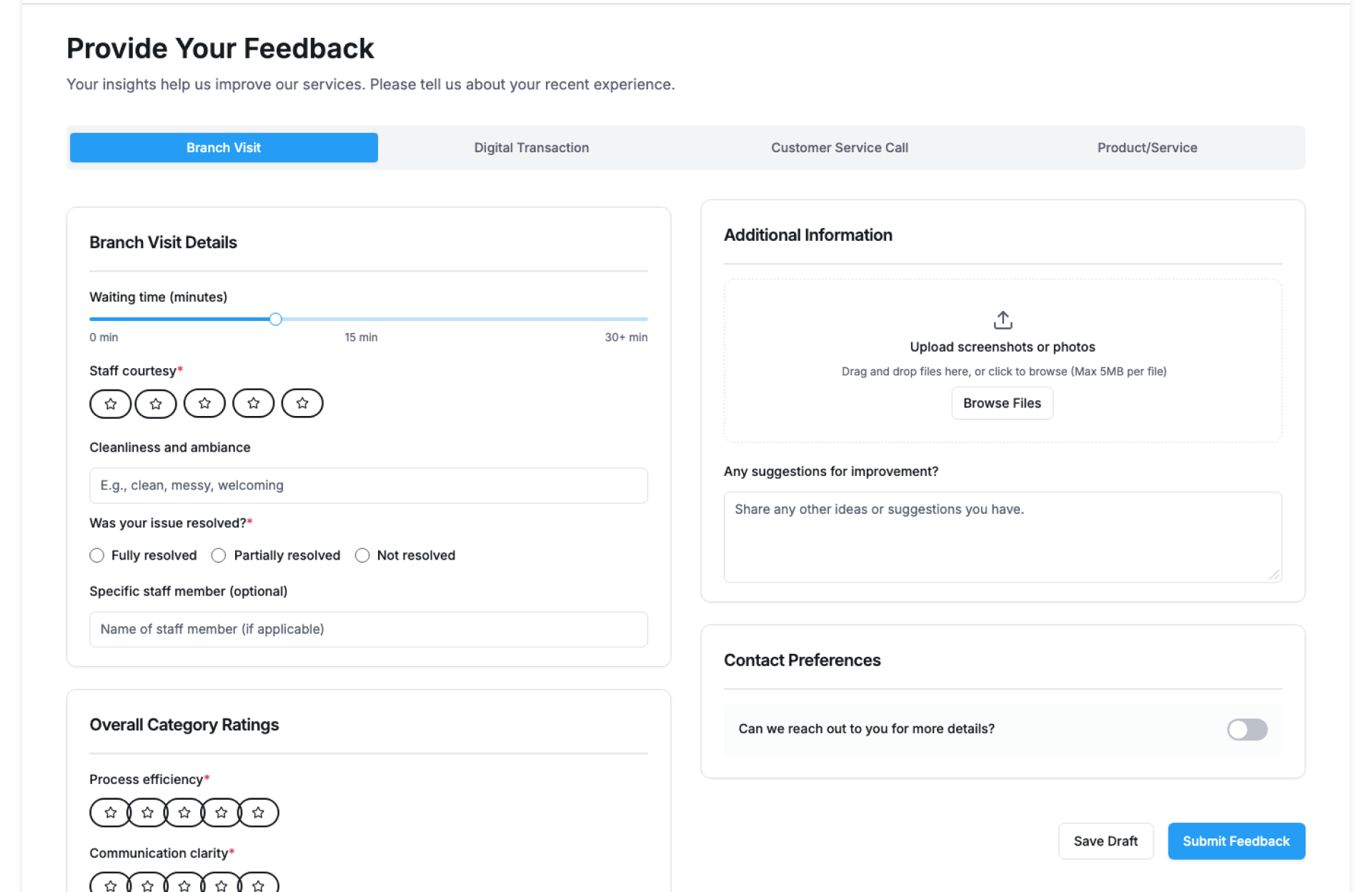Open the Customer Service Call tab
The image size is (1372, 892).
point(839,148)
